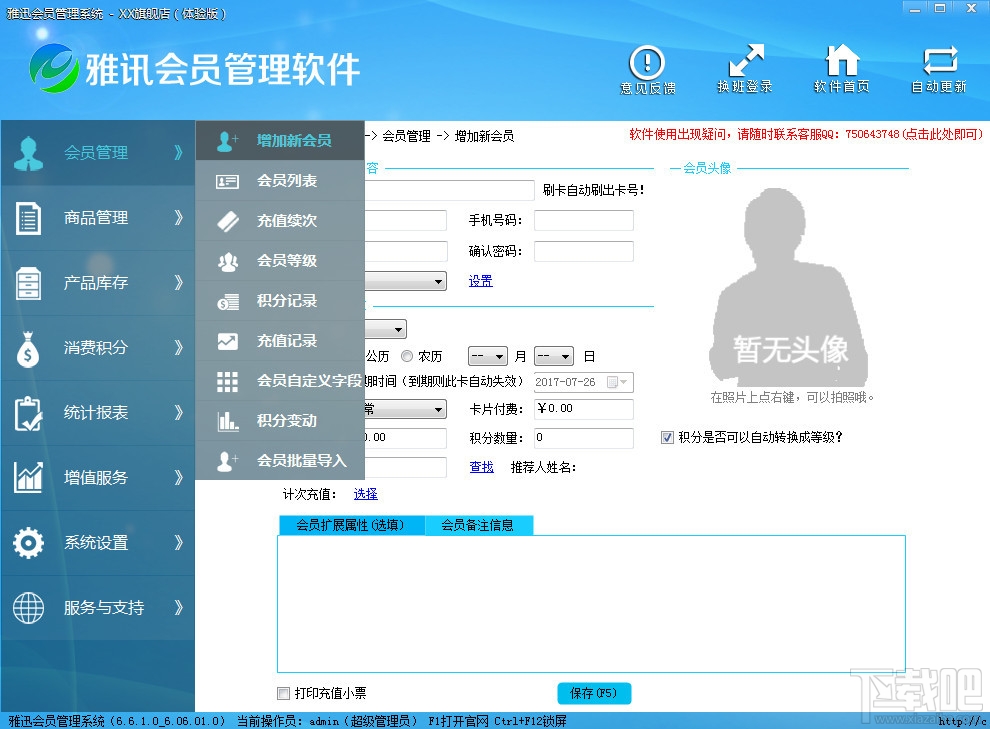990x729 pixels.
Task: Click 换班登录 shift login icon
Action: 745,67
